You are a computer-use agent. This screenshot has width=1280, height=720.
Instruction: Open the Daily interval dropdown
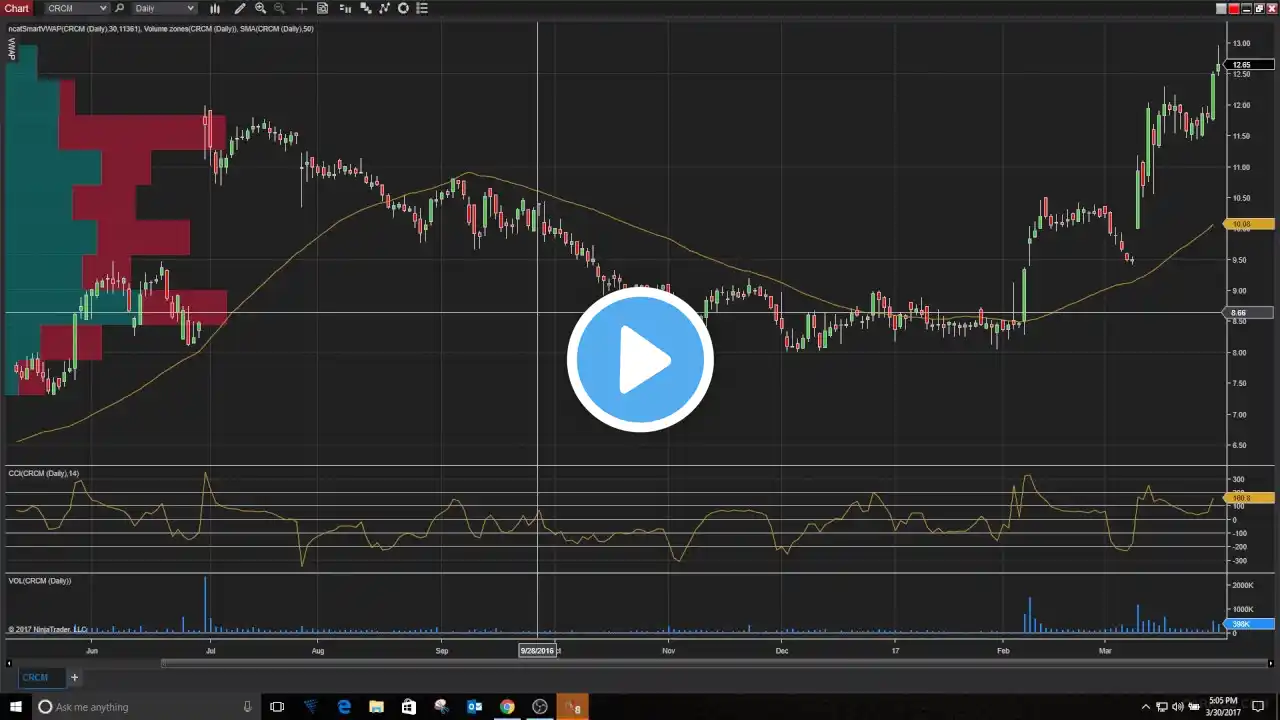click(x=164, y=8)
